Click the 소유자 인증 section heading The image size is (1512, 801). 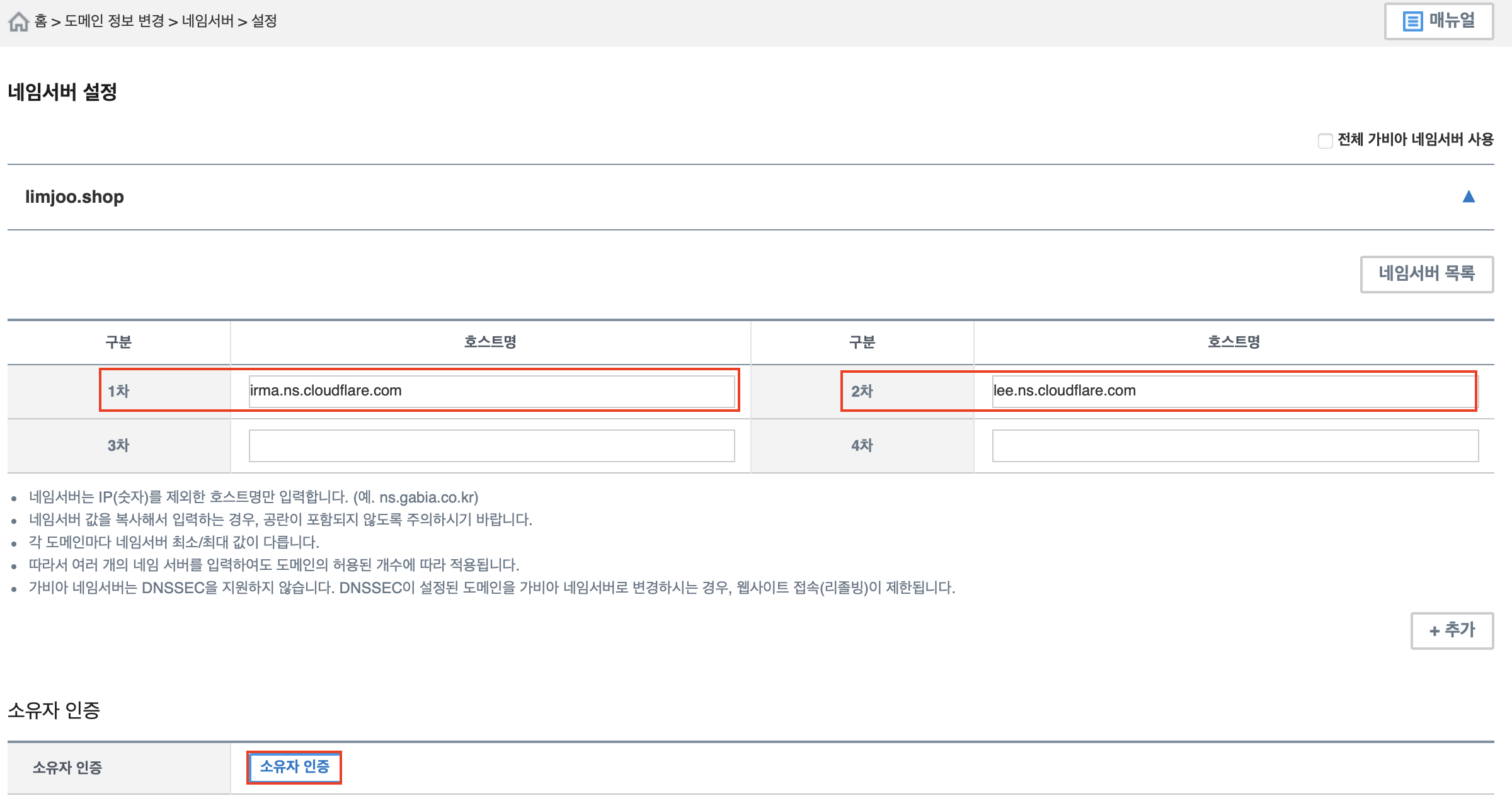point(54,710)
